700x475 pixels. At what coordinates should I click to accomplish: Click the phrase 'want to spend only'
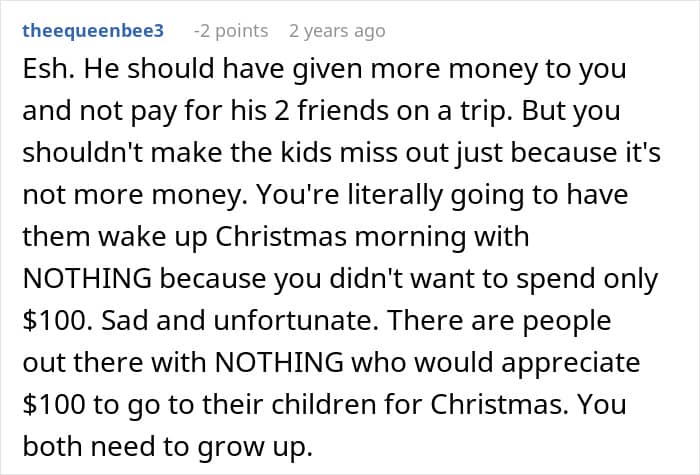coord(534,279)
